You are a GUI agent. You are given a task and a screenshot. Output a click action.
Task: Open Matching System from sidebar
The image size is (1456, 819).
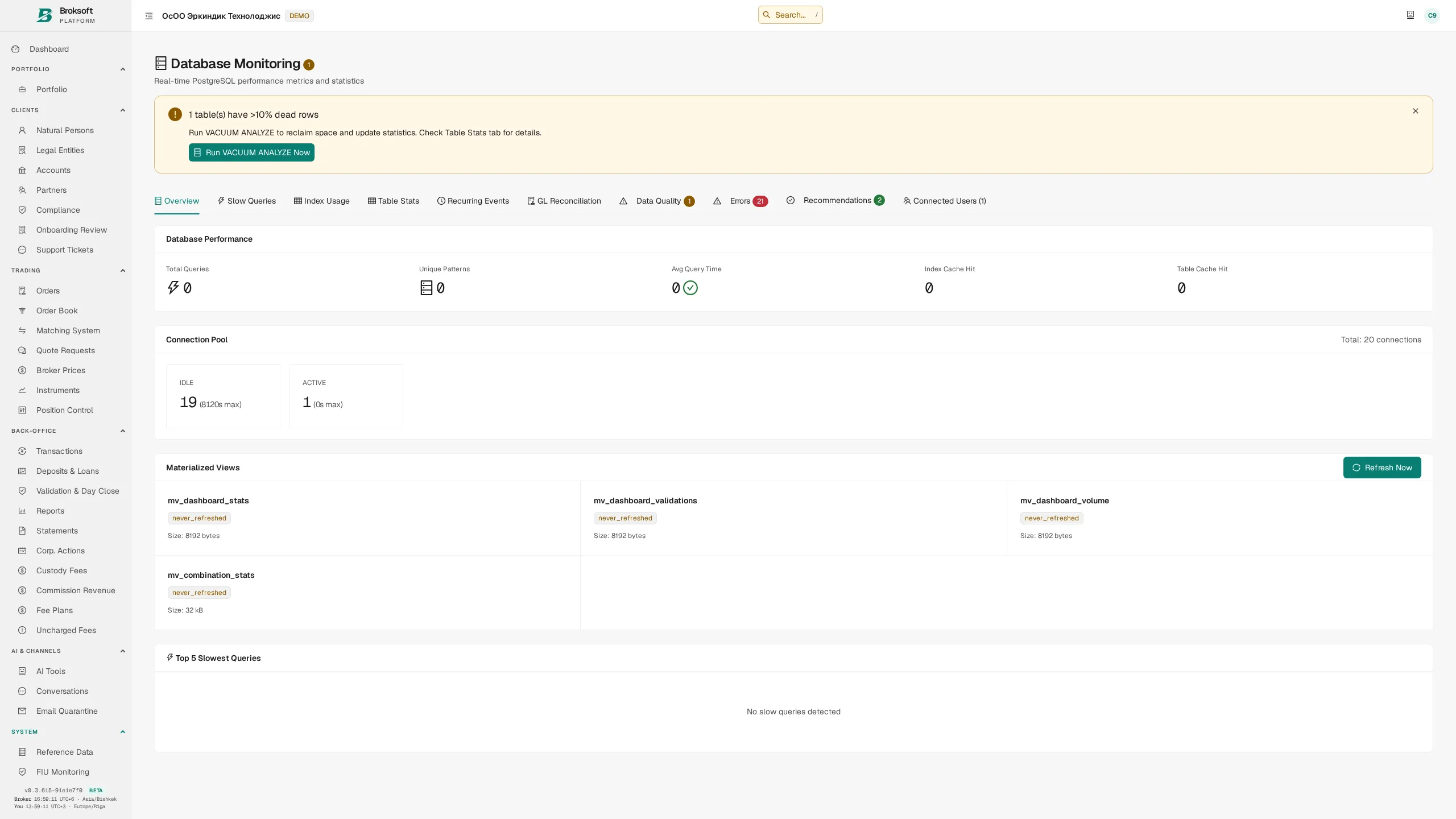pyautogui.click(x=68, y=330)
